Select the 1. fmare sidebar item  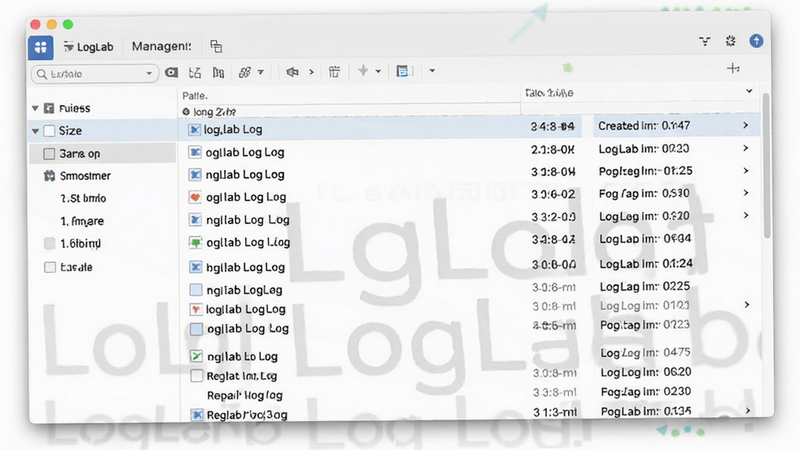(82, 221)
